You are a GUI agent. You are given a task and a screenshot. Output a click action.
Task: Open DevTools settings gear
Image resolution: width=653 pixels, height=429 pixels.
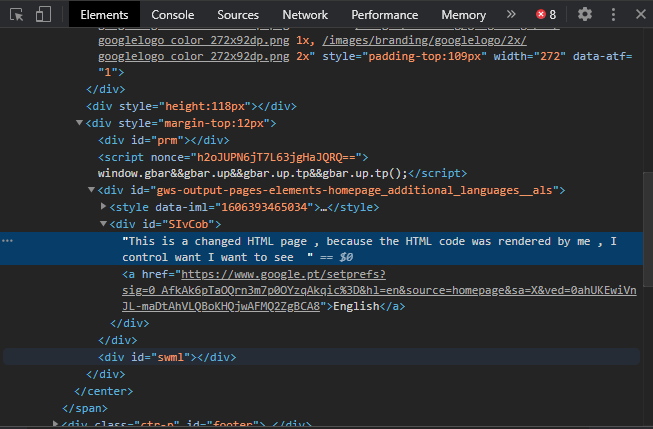[x=585, y=15]
